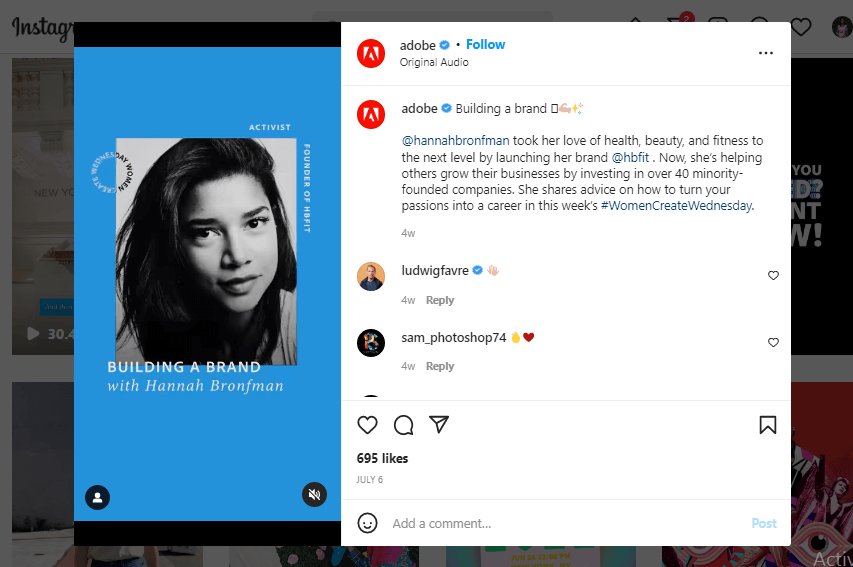Open the comment bubble icon
The image size is (853, 567).
404,425
